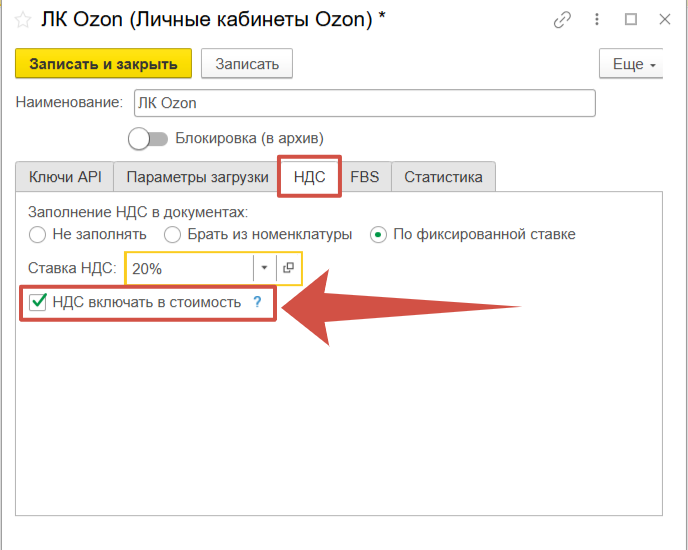
Task: Open the Еще dropdown menu
Action: [632, 64]
